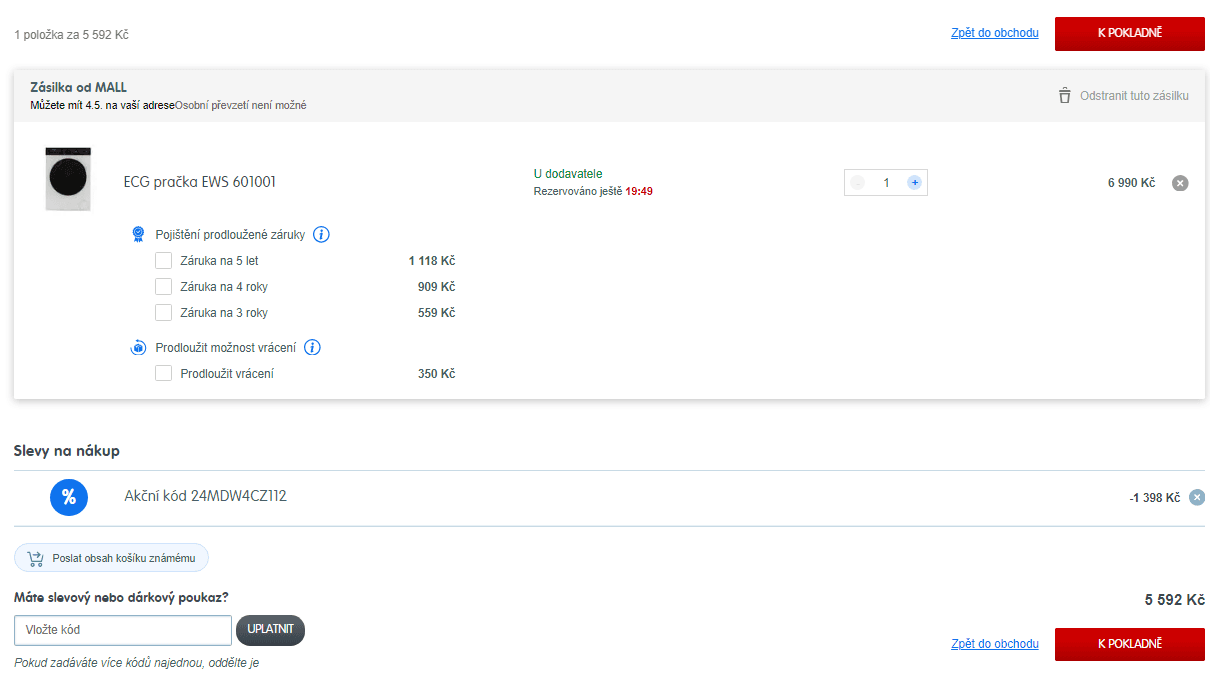This screenshot has height=675, width=1210.
Task: Click the 6 990 Kč item price
Action: tap(1131, 183)
